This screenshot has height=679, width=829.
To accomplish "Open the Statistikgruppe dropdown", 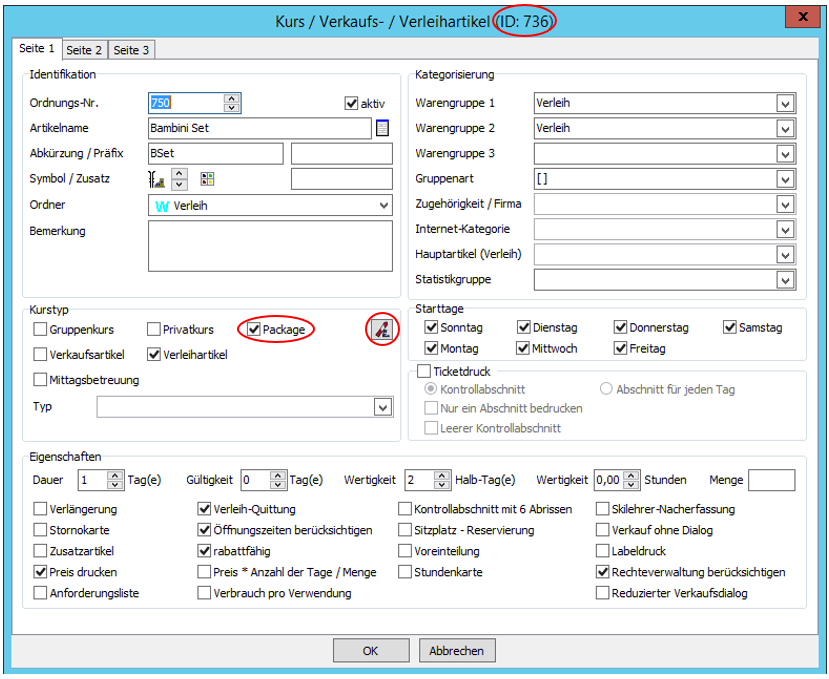I will 785,280.
